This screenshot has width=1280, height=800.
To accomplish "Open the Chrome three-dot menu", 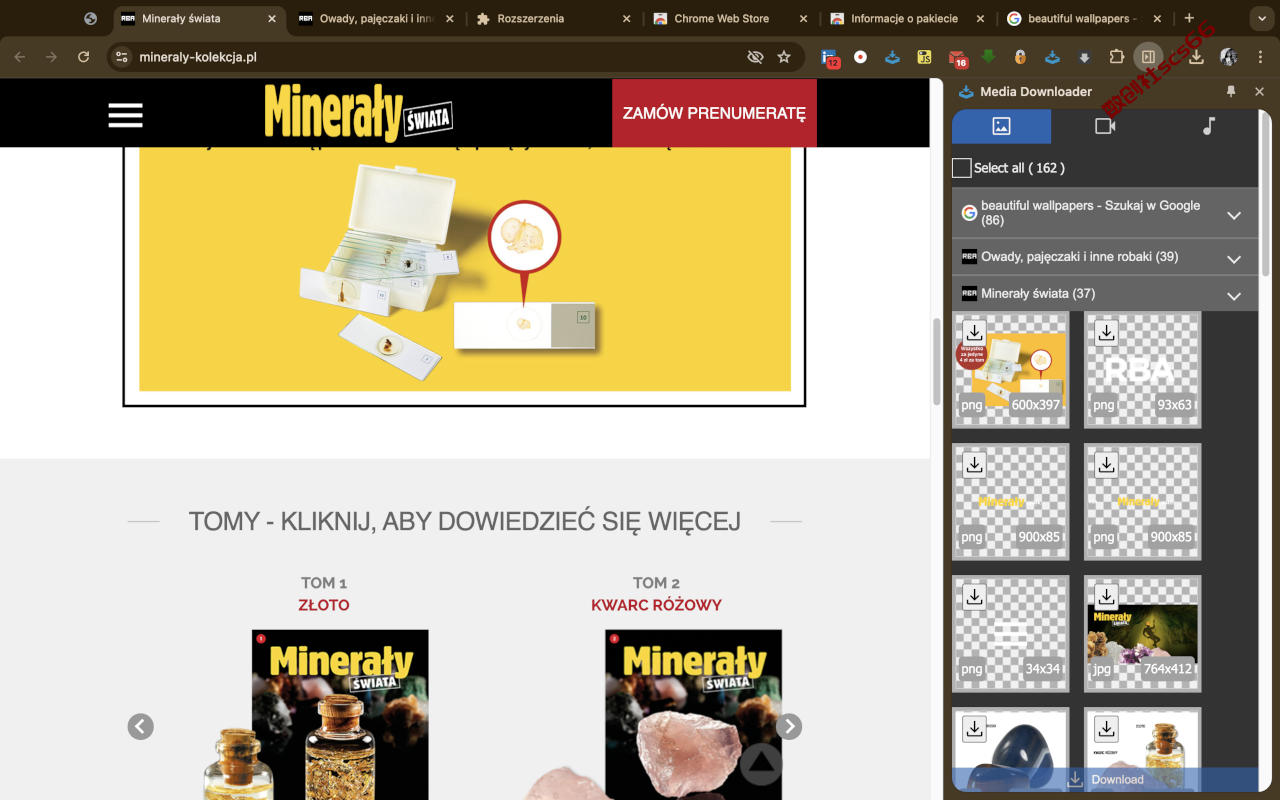I will pos(1260,57).
